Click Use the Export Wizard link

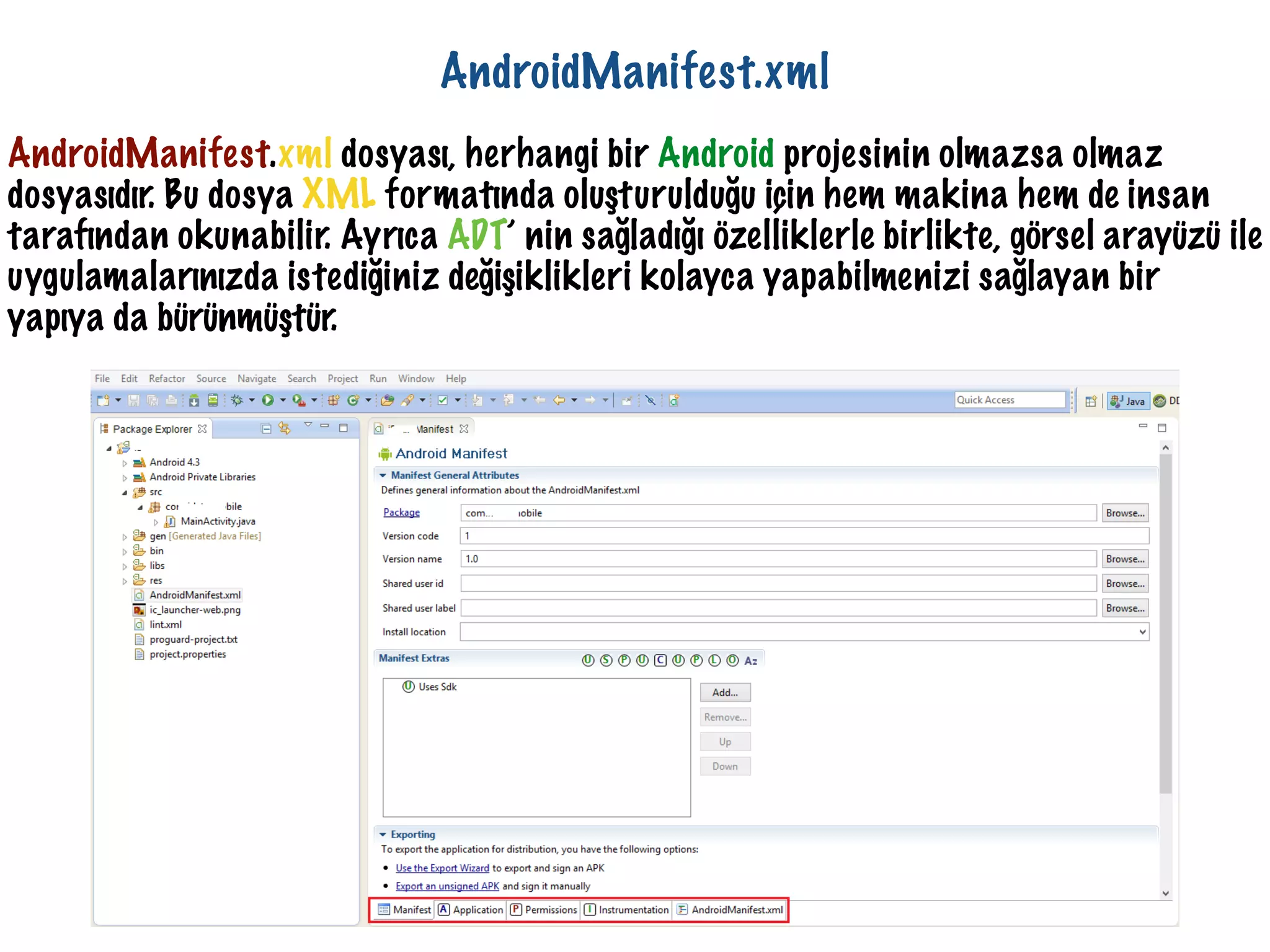pos(442,868)
